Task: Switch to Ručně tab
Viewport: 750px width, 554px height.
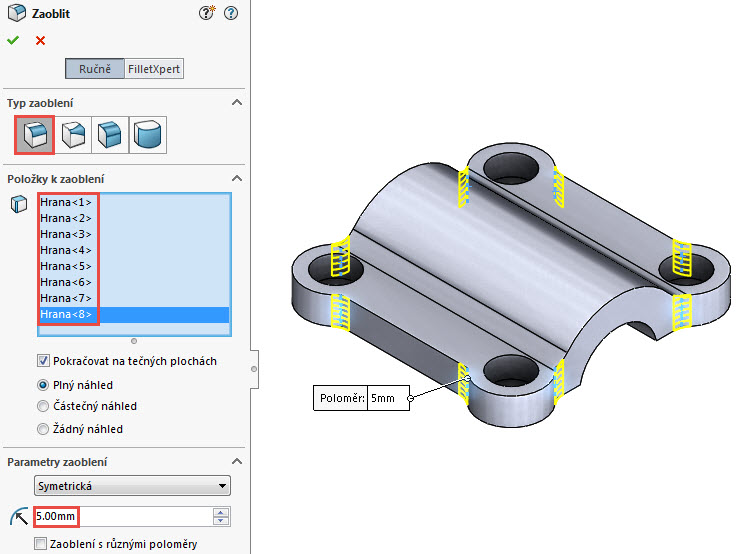Action: [x=95, y=69]
